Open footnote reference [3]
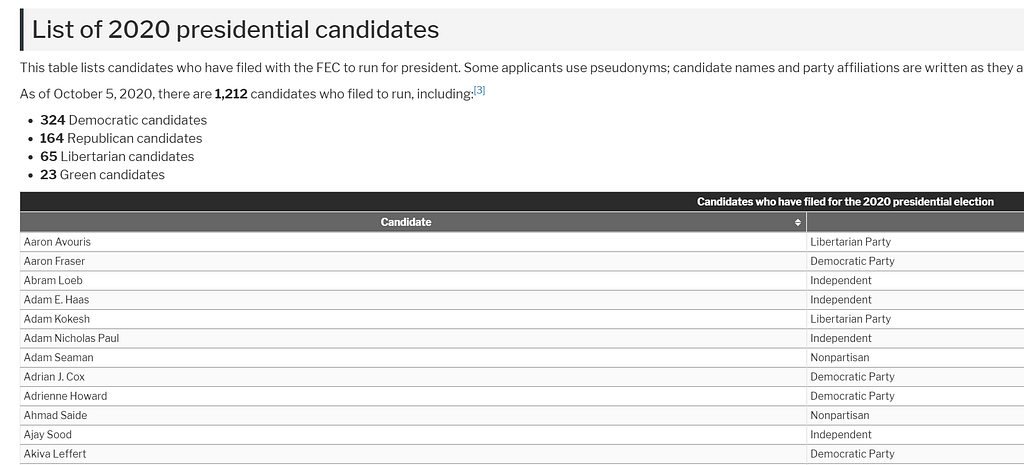Screen dimensions: 1024x465 [479, 90]
